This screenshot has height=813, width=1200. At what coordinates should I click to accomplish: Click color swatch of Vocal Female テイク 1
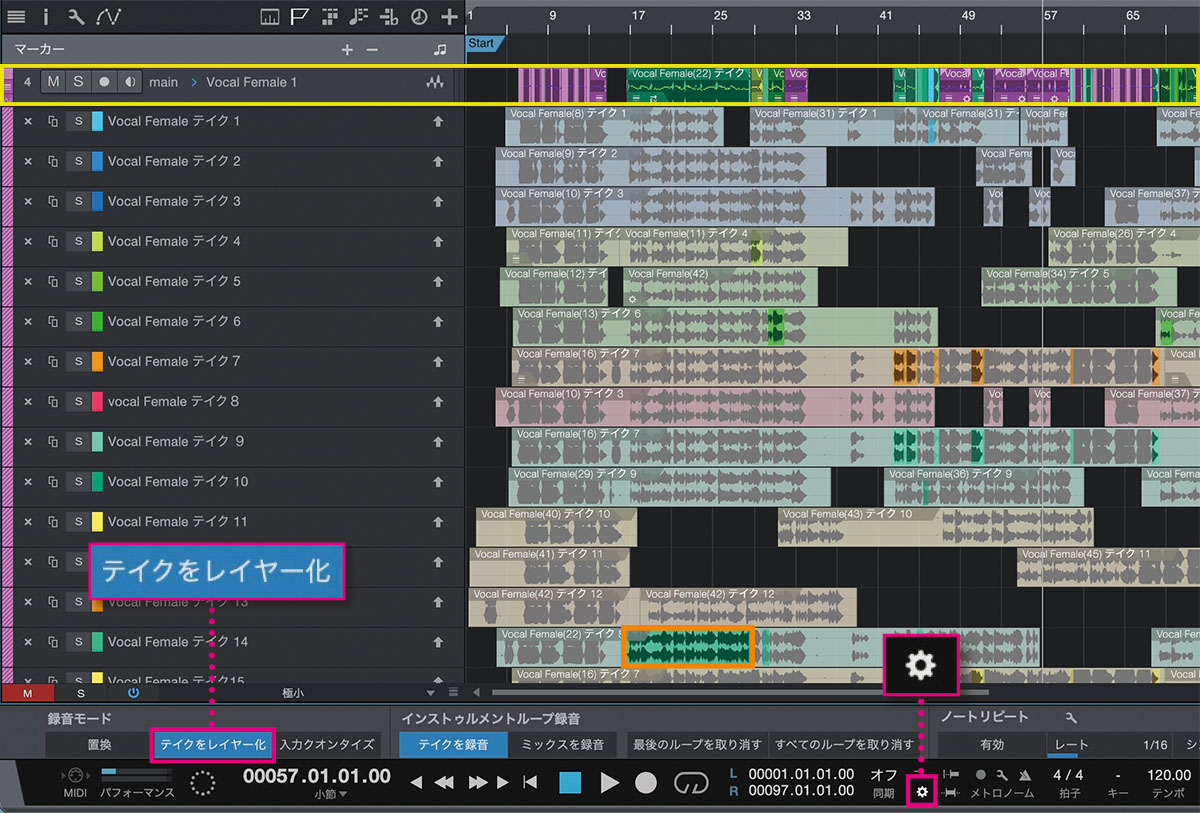tap(97, 121)
